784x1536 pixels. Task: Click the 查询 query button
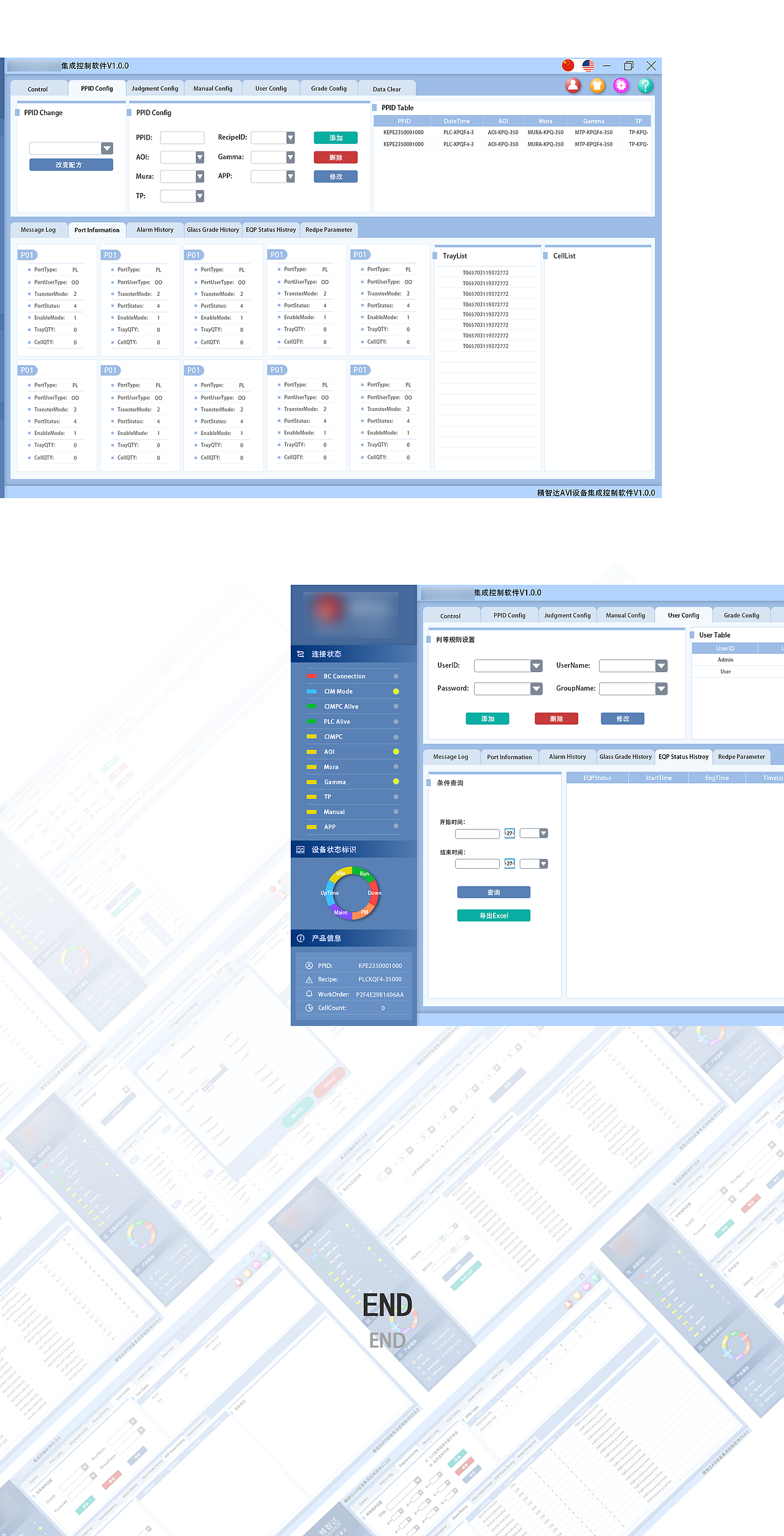tap(494, 892)
